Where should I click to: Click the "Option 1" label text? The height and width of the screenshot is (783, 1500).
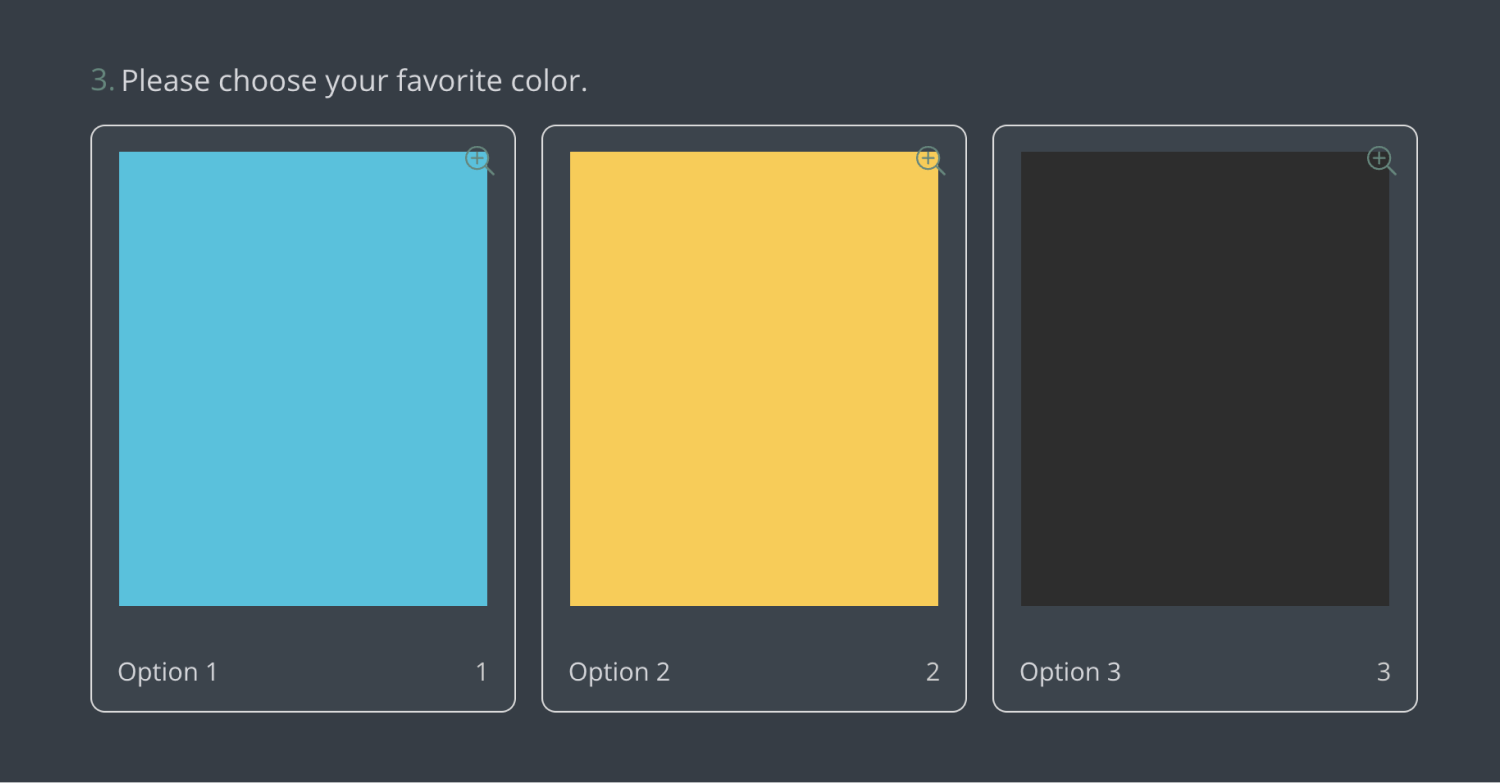pyautogui.click(x=168, y=672)
